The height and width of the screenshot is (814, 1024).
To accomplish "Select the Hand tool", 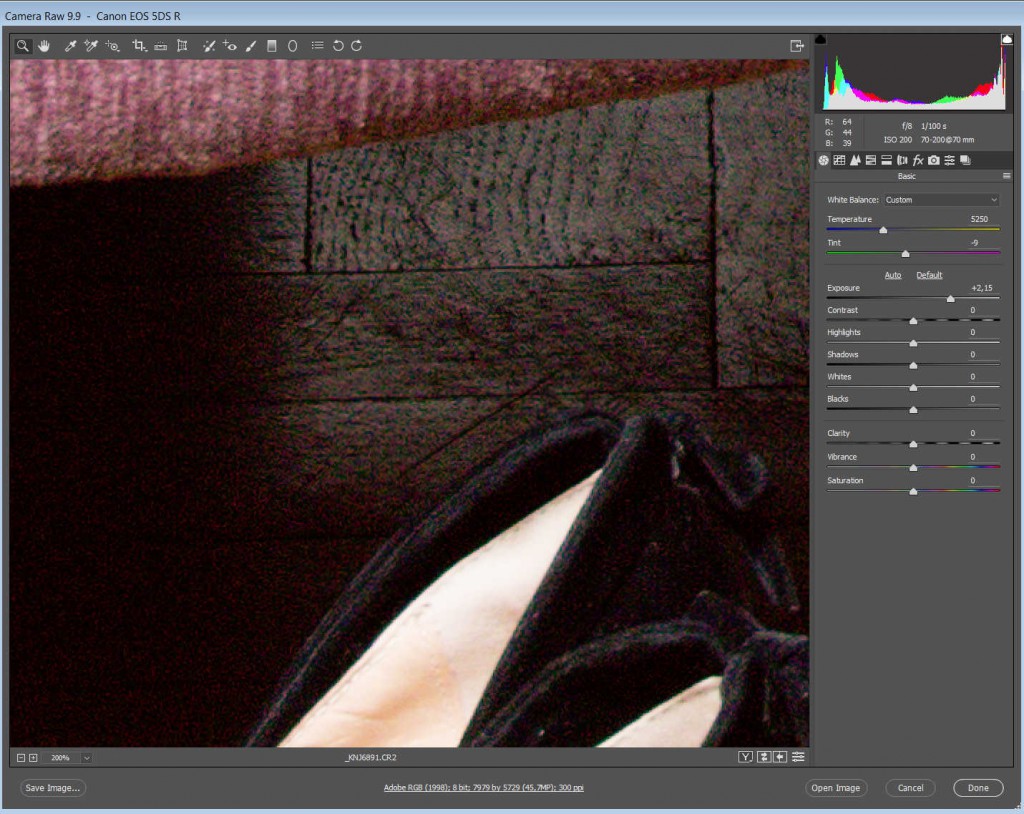I will point(44,46).
